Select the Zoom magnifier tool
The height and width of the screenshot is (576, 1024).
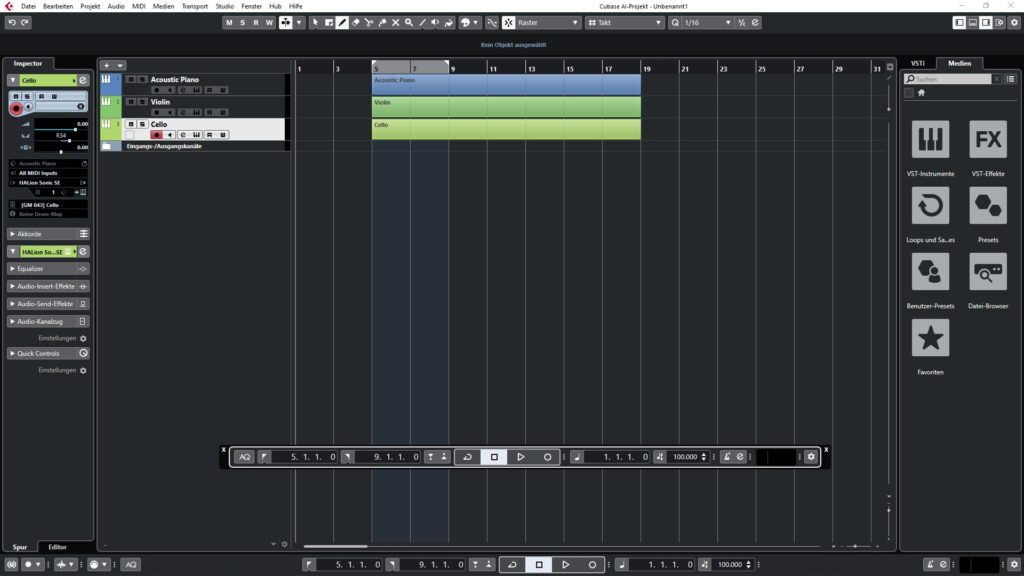[x=409, y=23]
